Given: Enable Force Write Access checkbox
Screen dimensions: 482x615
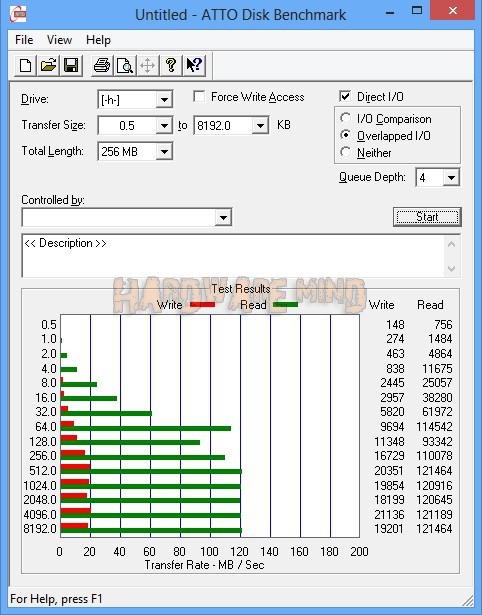Looking at the screenshot, I should (199, 96).
